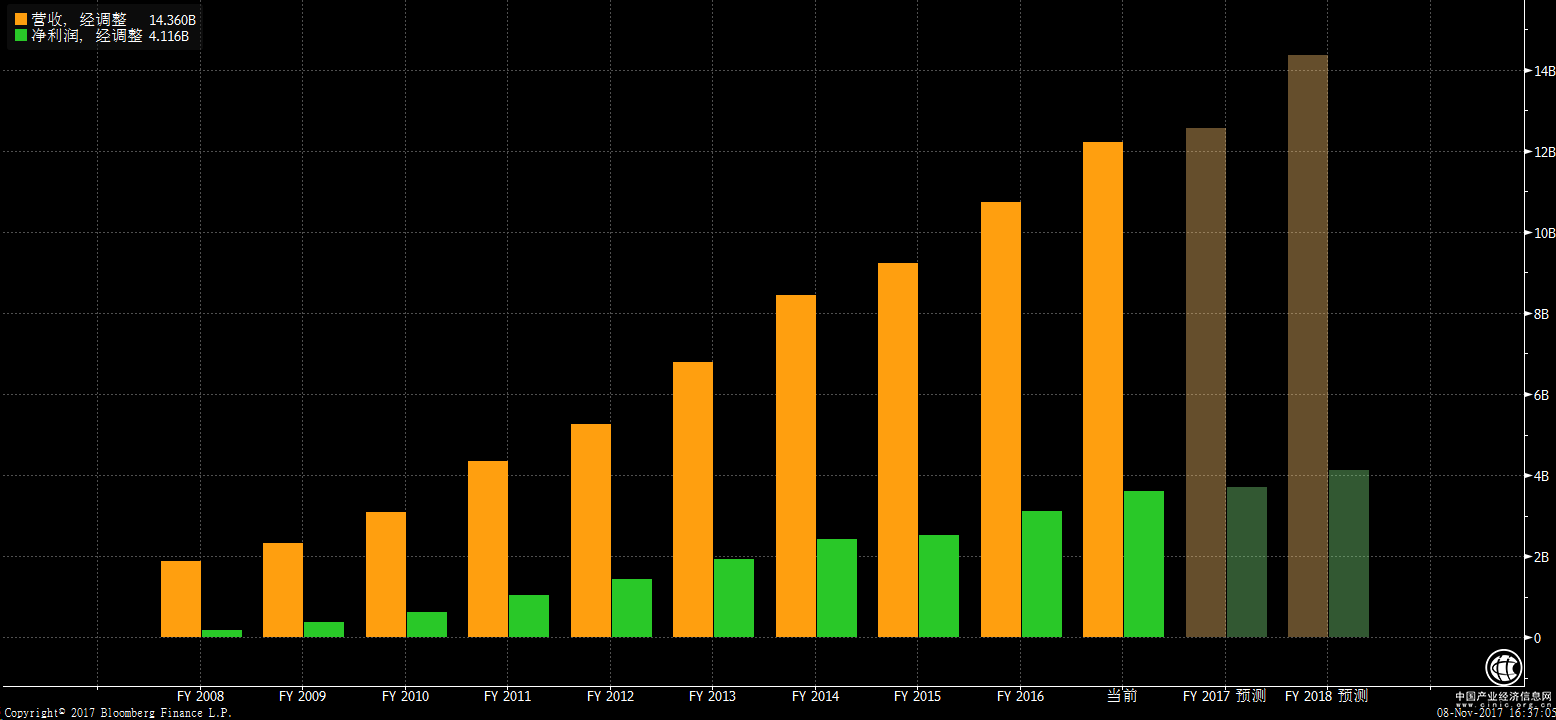Click the 当前 x-axis label
The width and height of the screenshot is (1556, 720).
point(1122,696)
